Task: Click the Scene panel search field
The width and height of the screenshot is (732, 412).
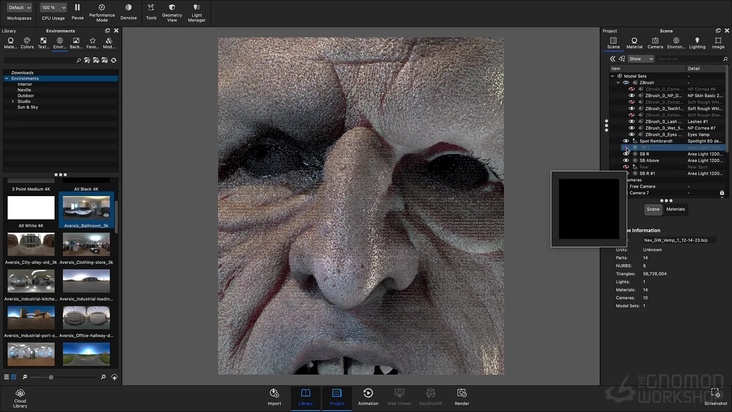Action: (689, 59)
